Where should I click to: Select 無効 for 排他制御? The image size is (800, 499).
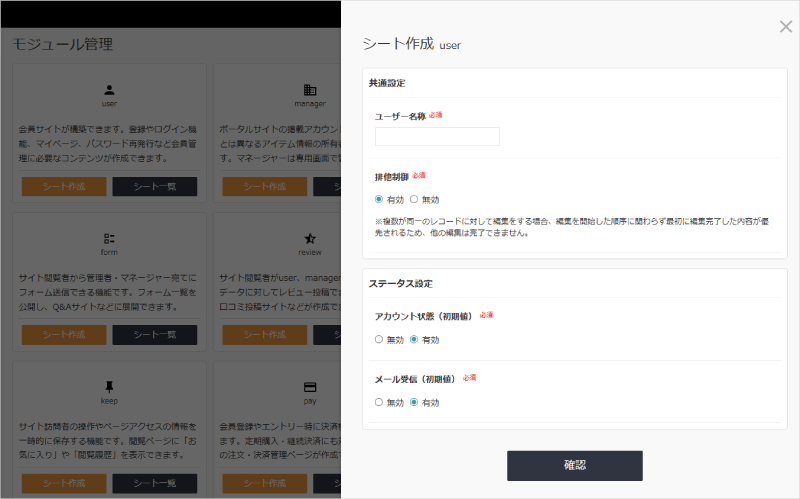pyautogui.click(x=414, y=199)
